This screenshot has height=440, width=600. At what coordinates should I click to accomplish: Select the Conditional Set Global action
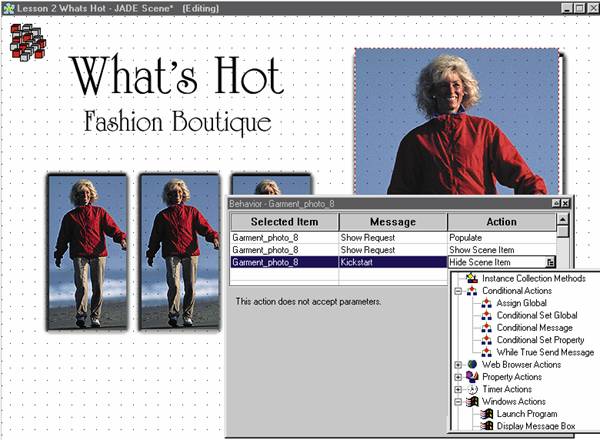click(537, 315)
